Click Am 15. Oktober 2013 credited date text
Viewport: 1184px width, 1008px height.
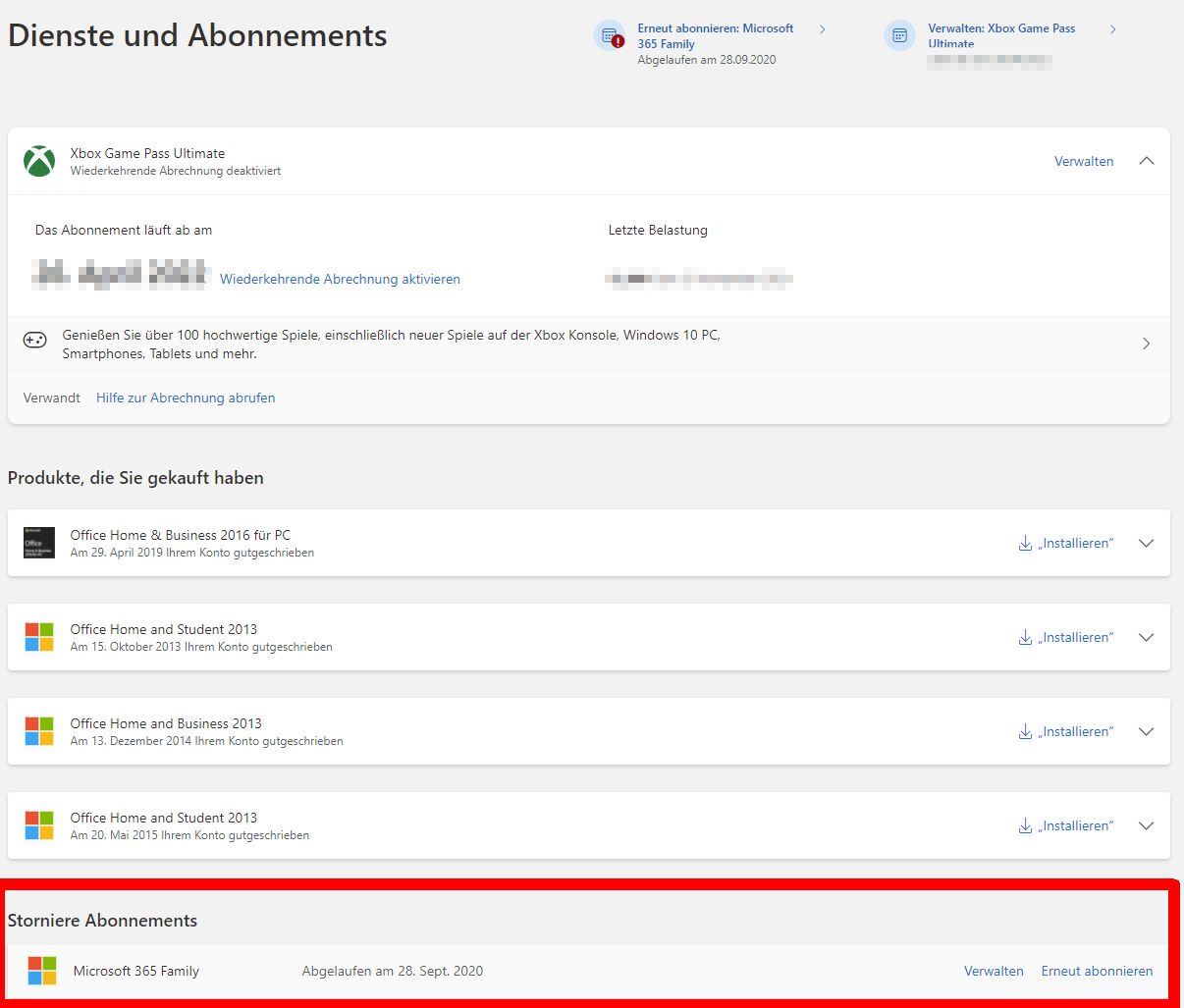pos(201,647)
